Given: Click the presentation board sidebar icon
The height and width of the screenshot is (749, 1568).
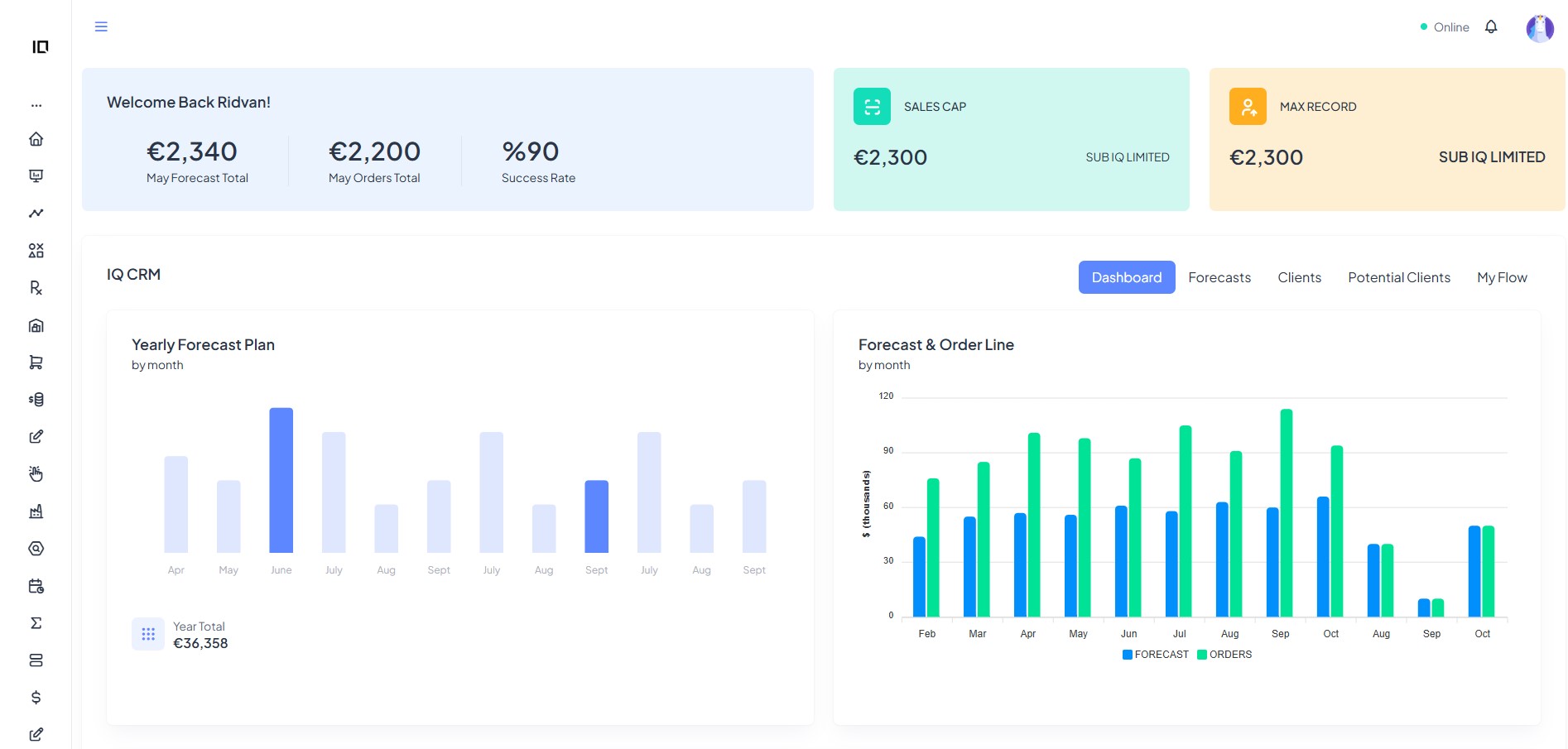Looking at the screenshot, I should tap(36, 176).
